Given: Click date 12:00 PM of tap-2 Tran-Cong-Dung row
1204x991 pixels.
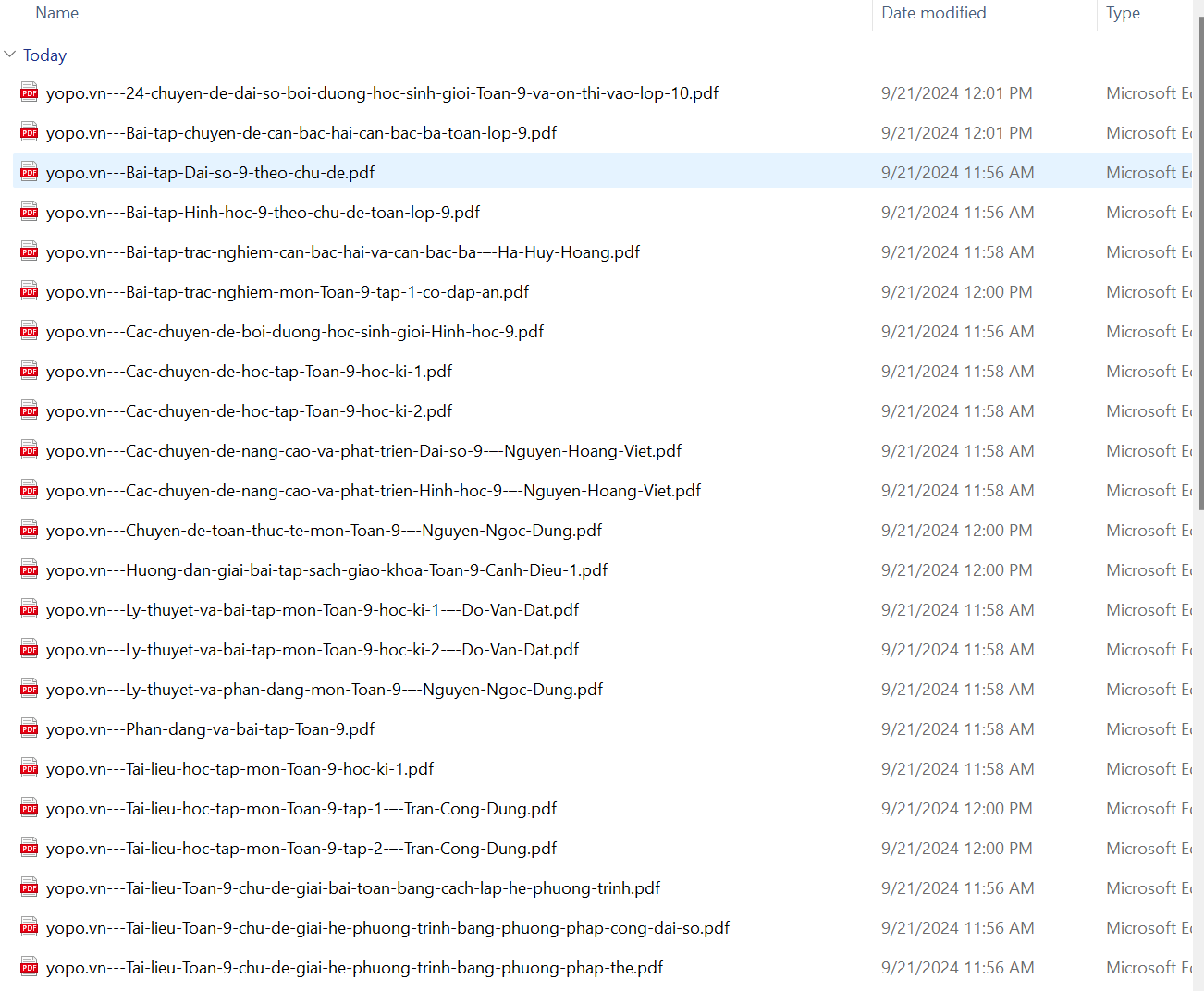Looking at the screenshot, I should (x=957, y=849).
